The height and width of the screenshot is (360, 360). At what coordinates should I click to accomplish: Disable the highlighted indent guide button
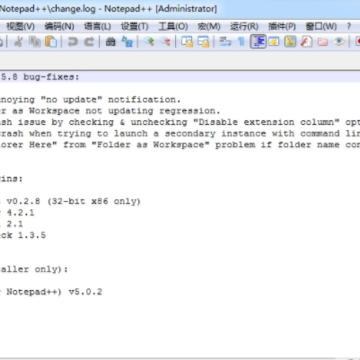258,42
